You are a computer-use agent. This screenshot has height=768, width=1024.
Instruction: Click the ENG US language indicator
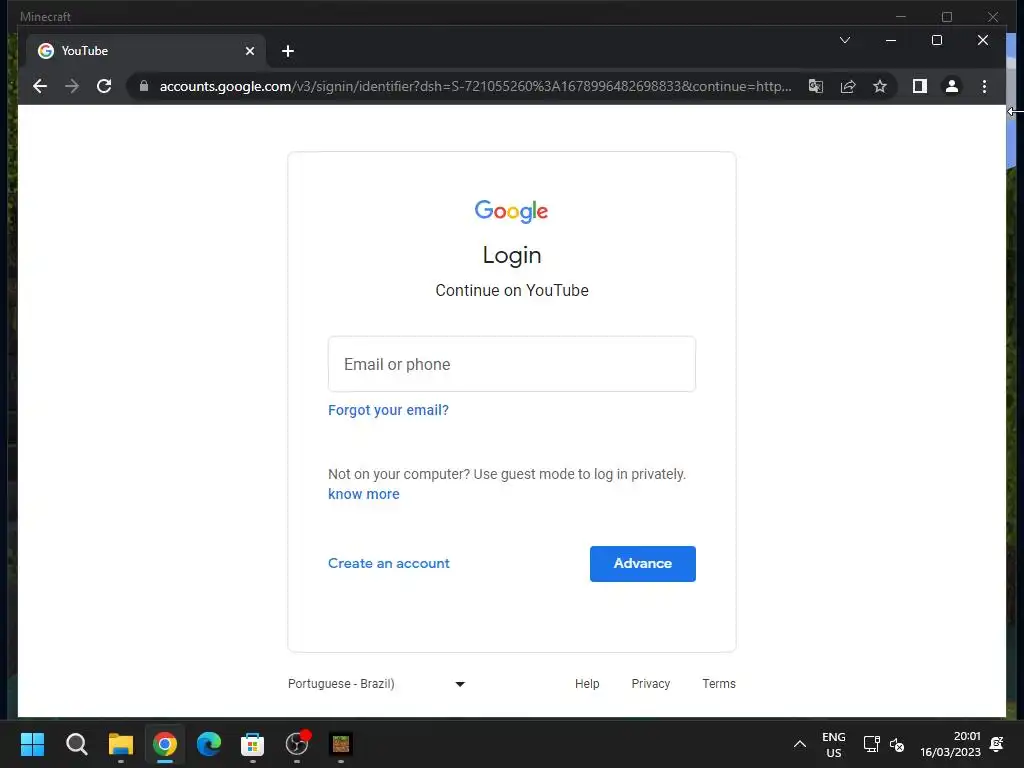pyautogui.click(x=833, y=744)
